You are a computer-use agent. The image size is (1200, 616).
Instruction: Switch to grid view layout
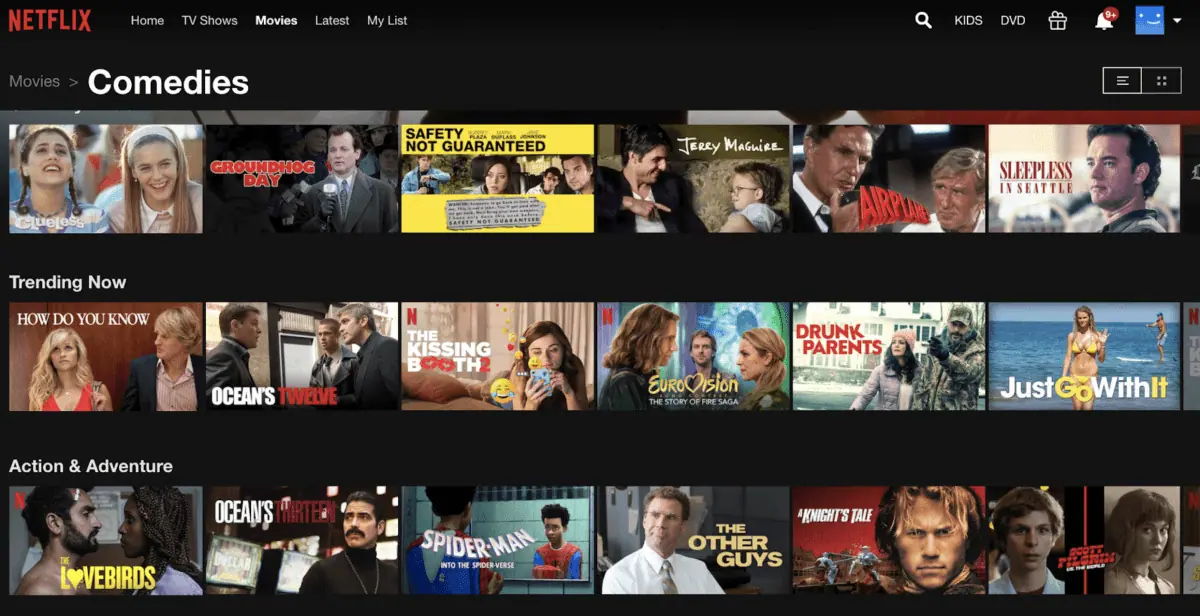click(x=1162, y=81)
